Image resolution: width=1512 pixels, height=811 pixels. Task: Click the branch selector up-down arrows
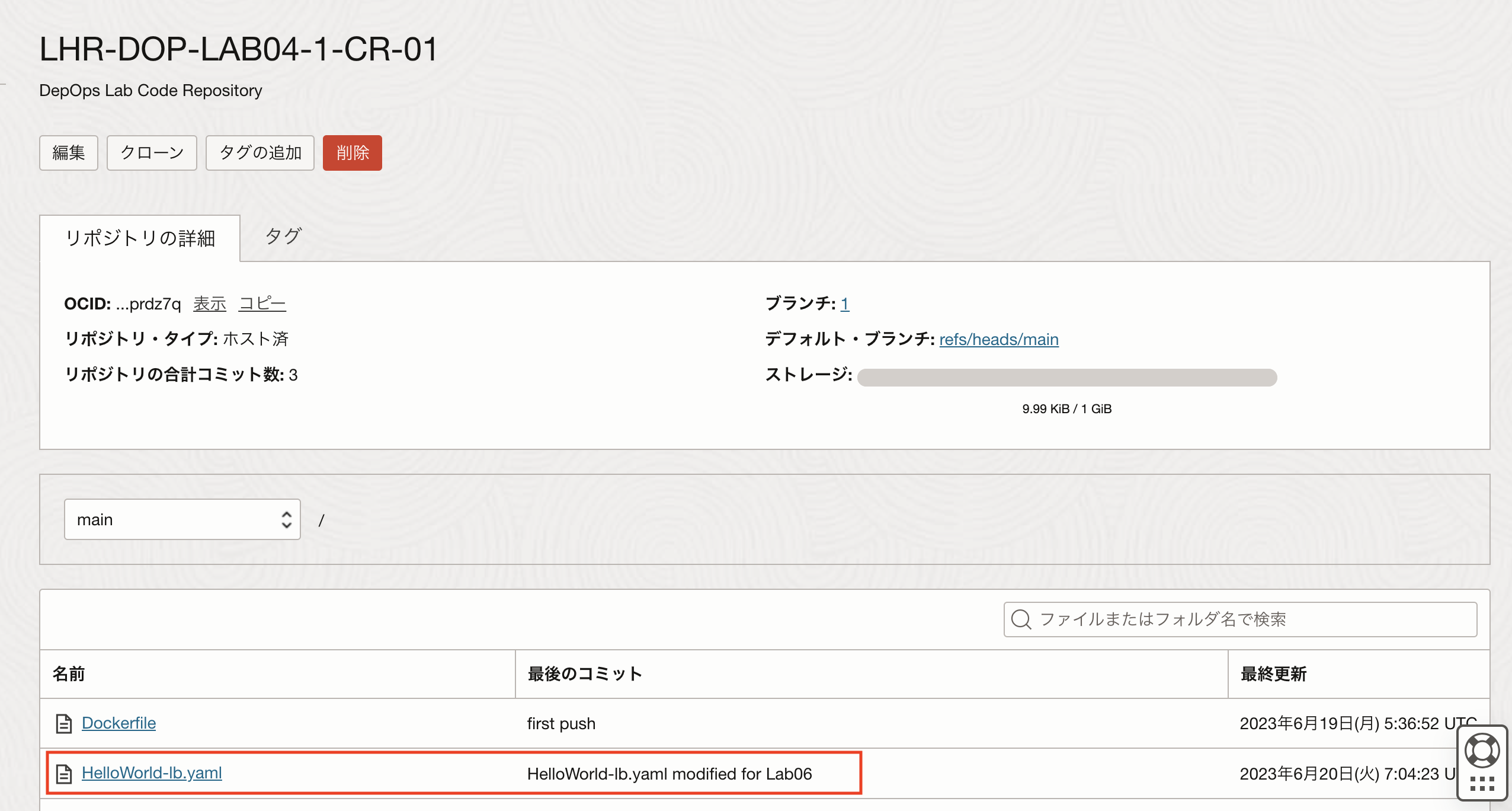click(x=287, y=519)
